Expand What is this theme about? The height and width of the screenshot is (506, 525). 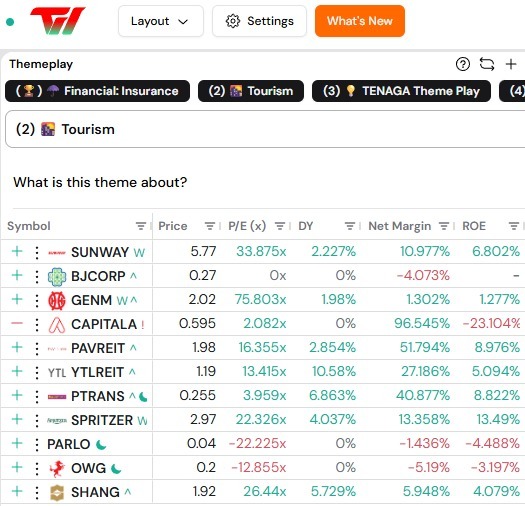pyautogui.click(x=100, y=183)
